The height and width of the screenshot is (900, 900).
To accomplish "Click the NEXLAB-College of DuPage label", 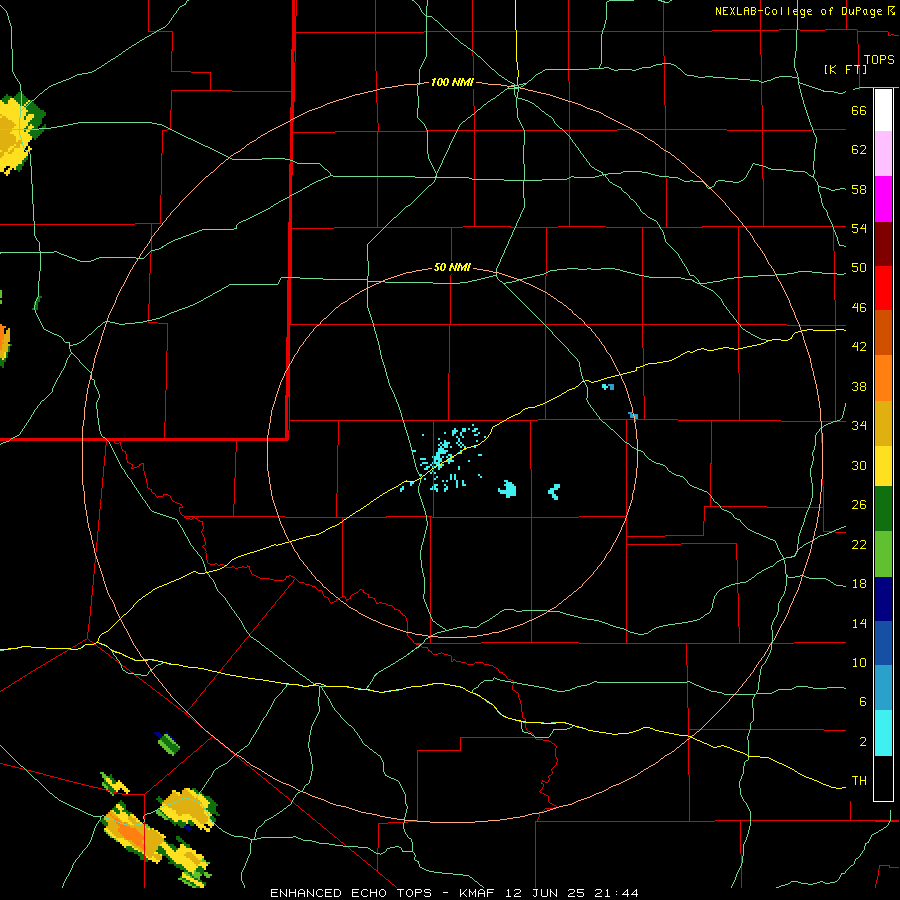I will point(798,11).
